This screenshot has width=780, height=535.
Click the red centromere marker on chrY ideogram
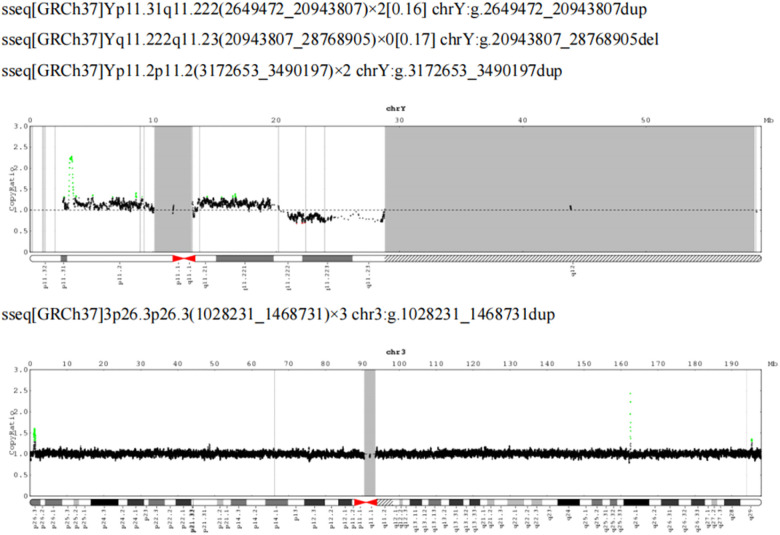[184, 258]
